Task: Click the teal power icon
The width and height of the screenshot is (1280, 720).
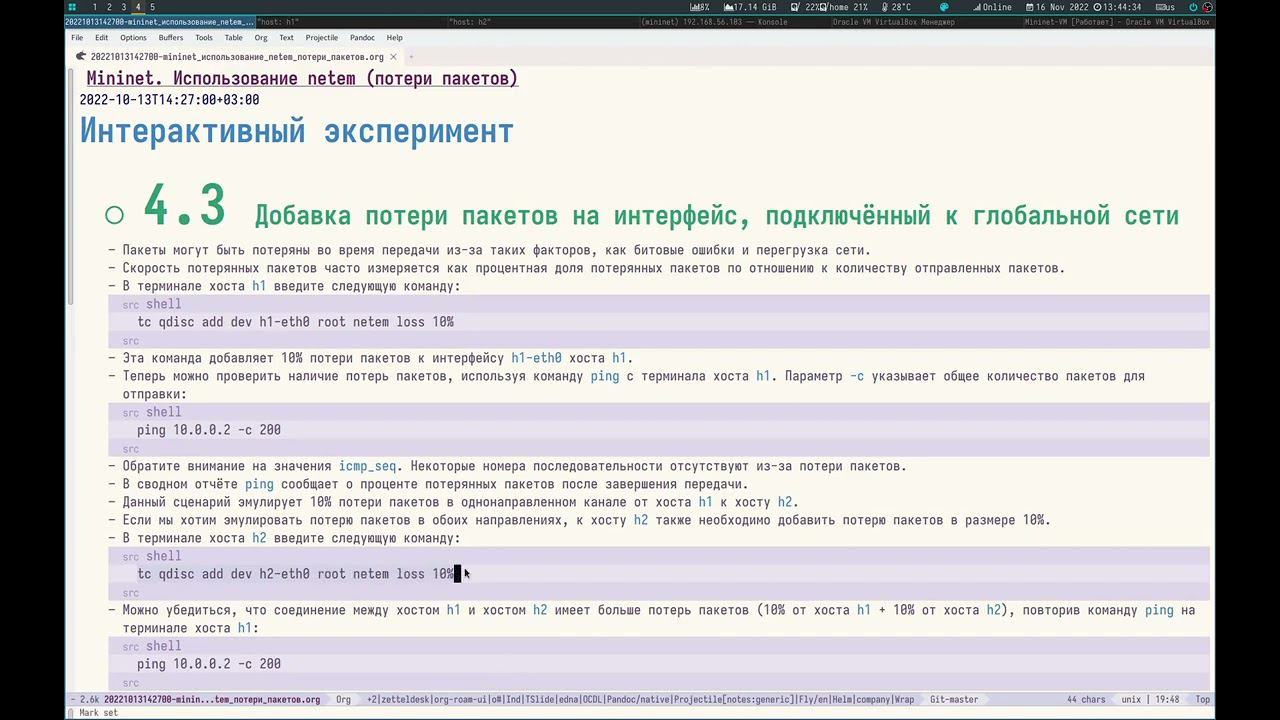Action: click(1193, 7)
